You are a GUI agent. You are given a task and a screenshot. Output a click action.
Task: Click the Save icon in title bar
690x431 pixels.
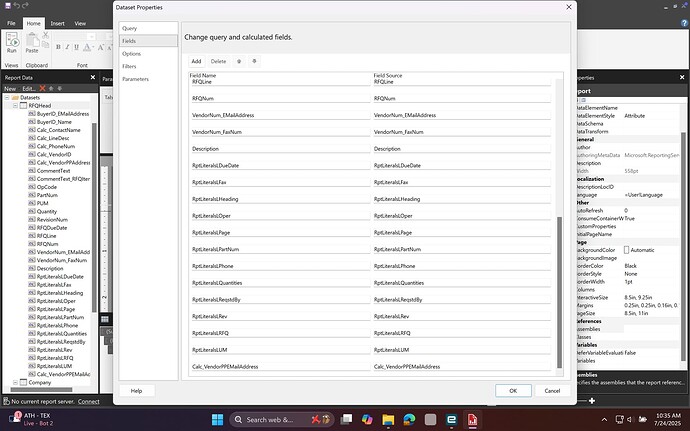pos(7,5)
